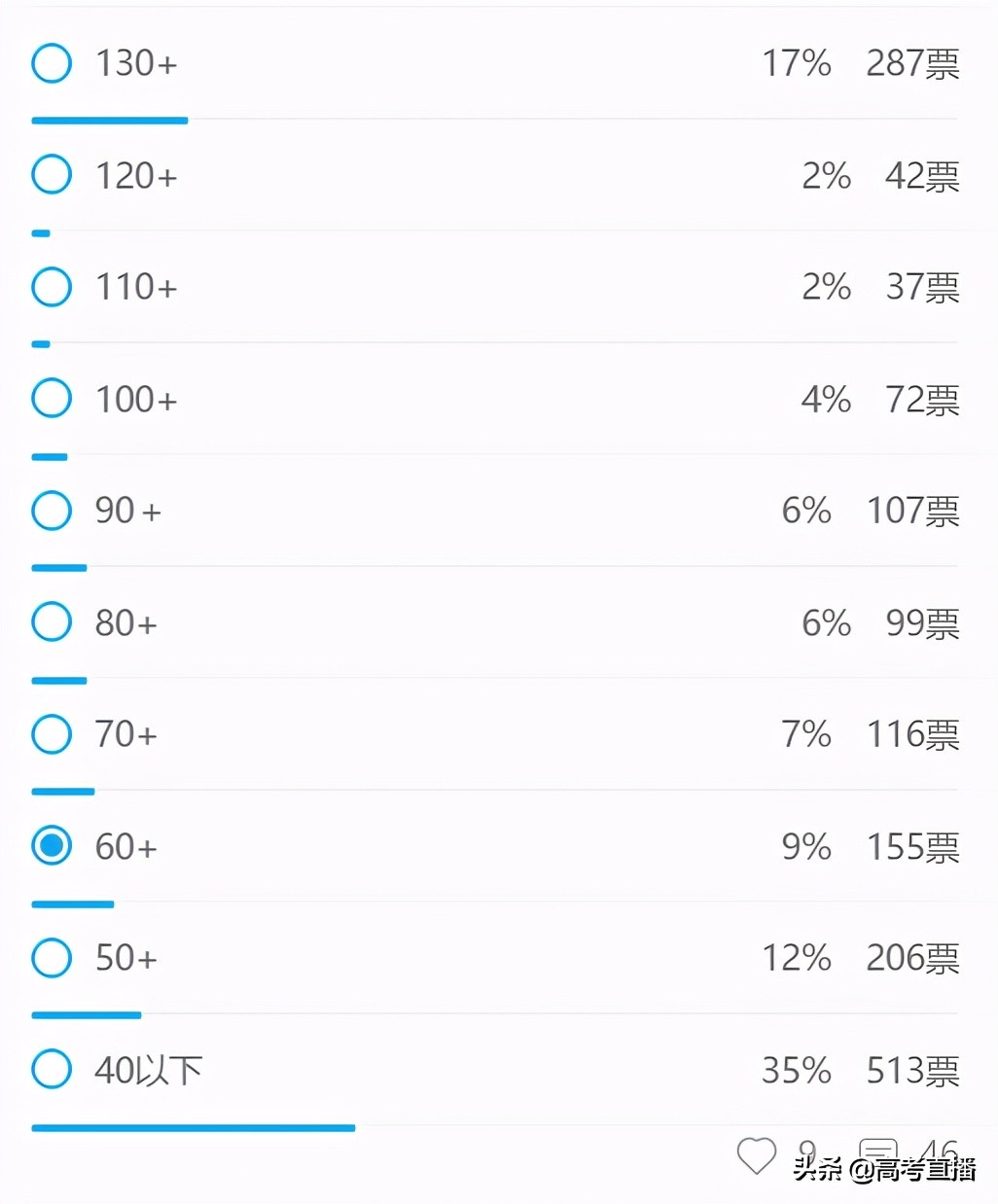Select the 100+ score option
998x1204 pixels.
(x=52, y=399)
